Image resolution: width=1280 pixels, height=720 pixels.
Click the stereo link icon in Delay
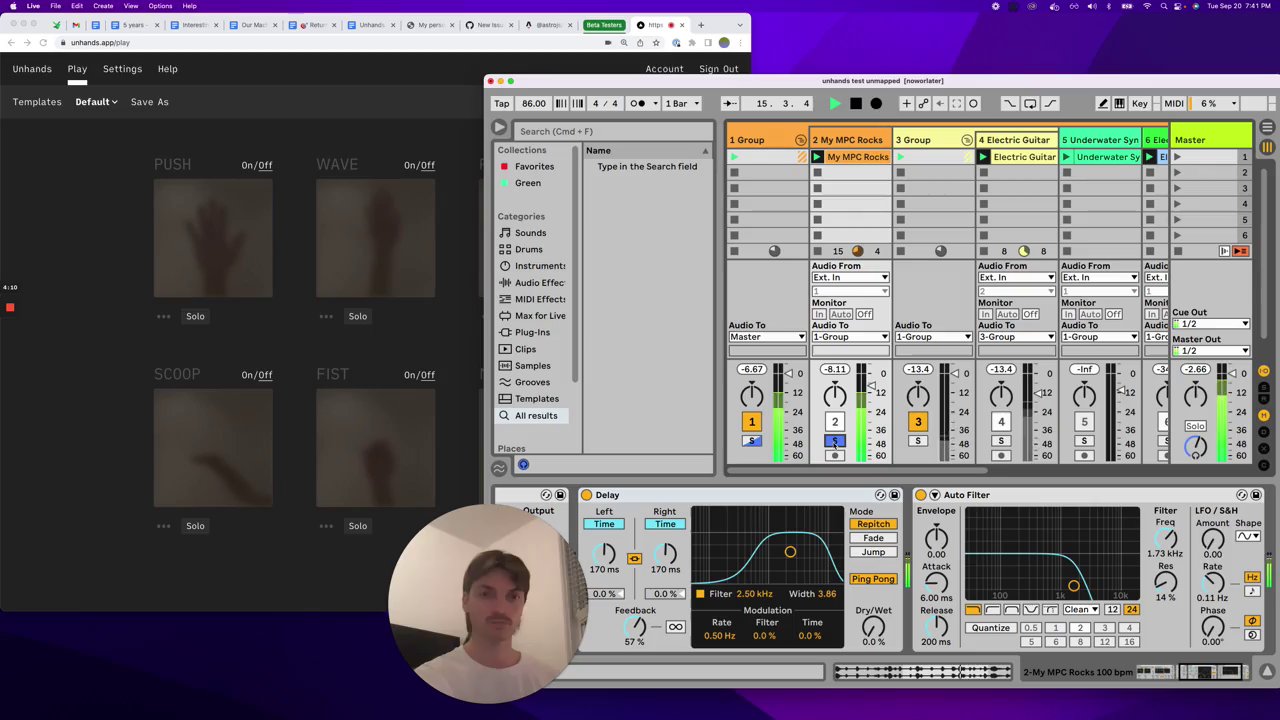point(634,559)
